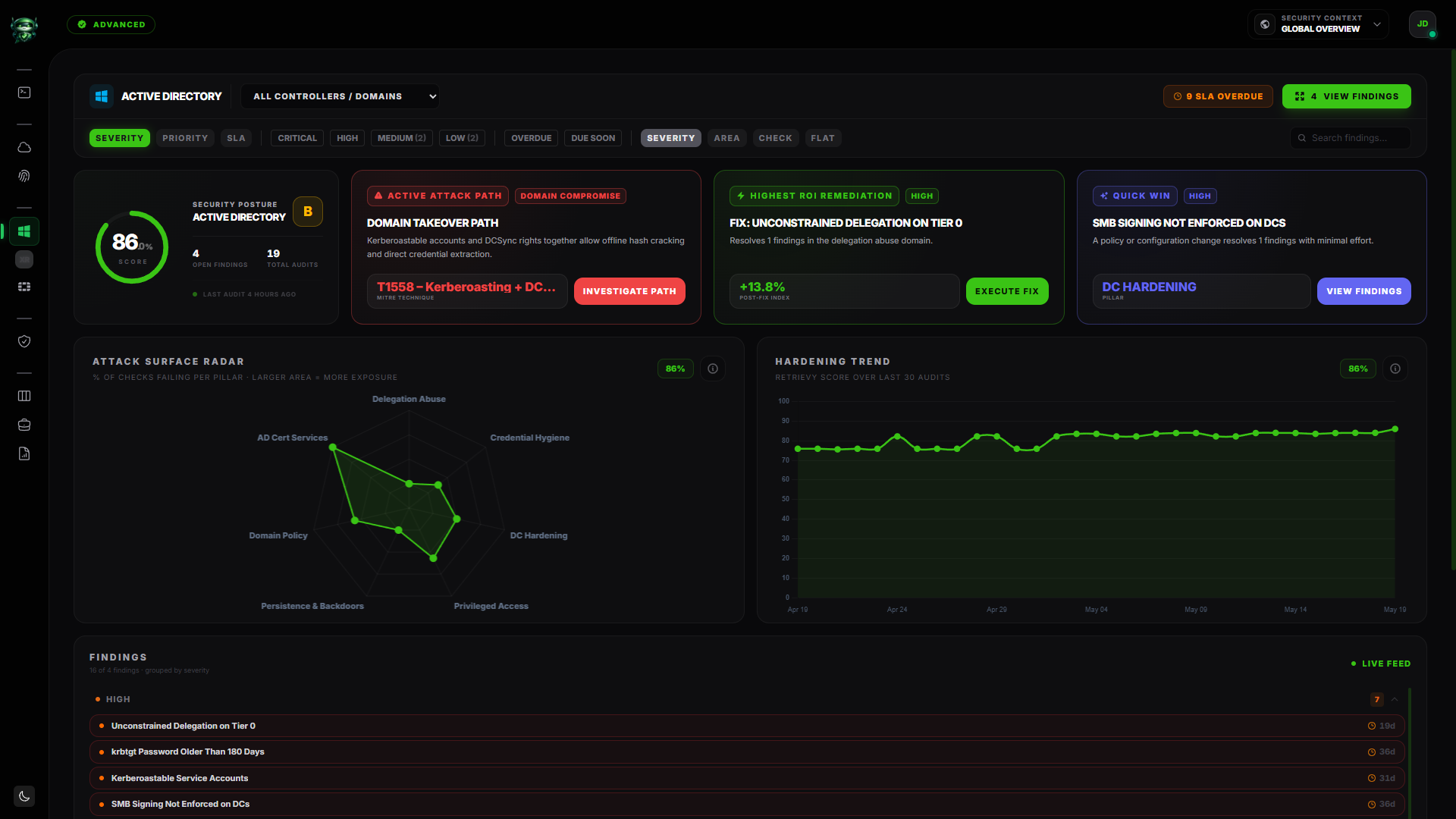Click the T1558 Kerberoasting MITRE technique field
Viewport: 1456px width, 819px height.
(x=467, y=291)
